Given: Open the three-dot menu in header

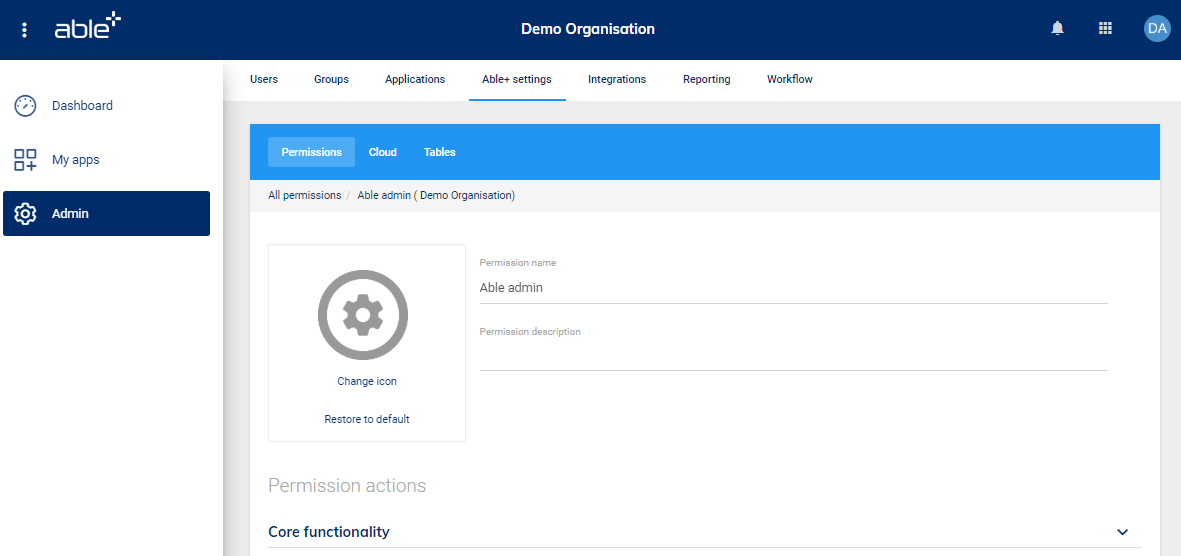Looking at the screenshot, I should [x=25, y=30].
